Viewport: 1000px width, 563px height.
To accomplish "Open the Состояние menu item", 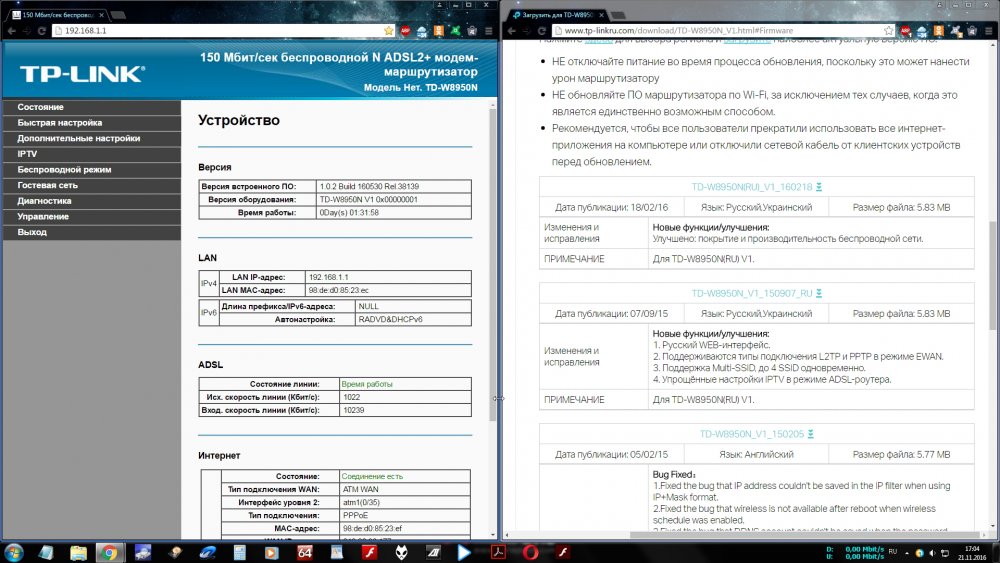I will (41, 107).
